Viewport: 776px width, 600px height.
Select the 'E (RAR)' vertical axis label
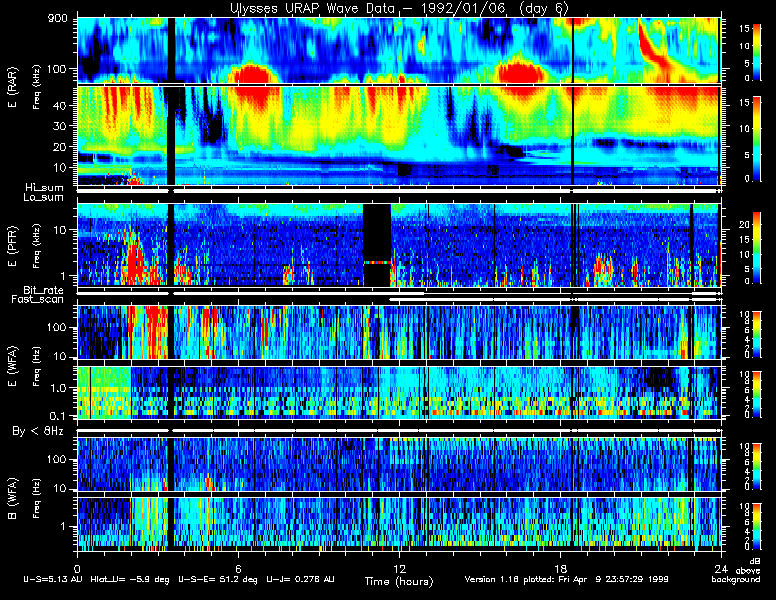click(12, 87)
